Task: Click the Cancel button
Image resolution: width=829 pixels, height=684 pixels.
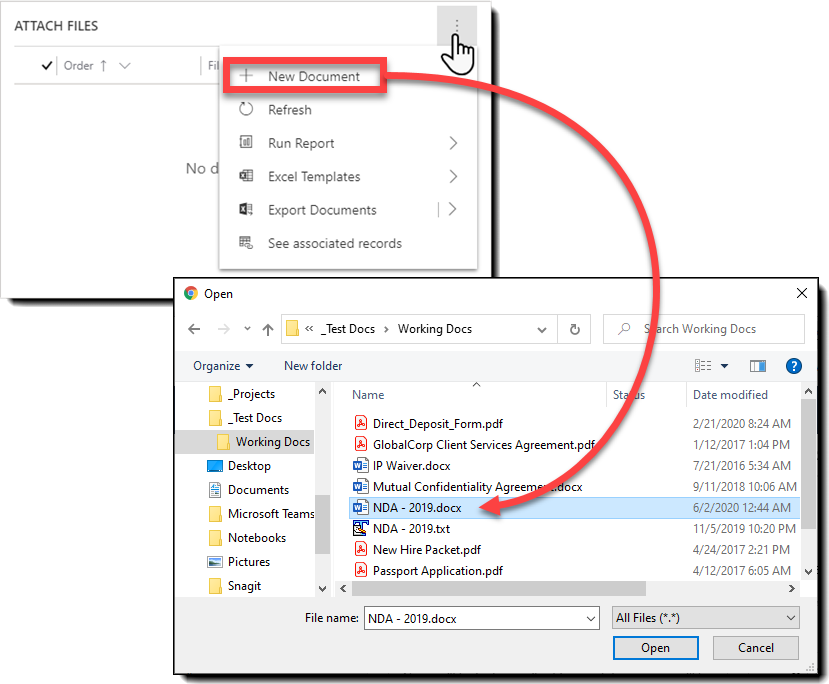Action: 756,648
